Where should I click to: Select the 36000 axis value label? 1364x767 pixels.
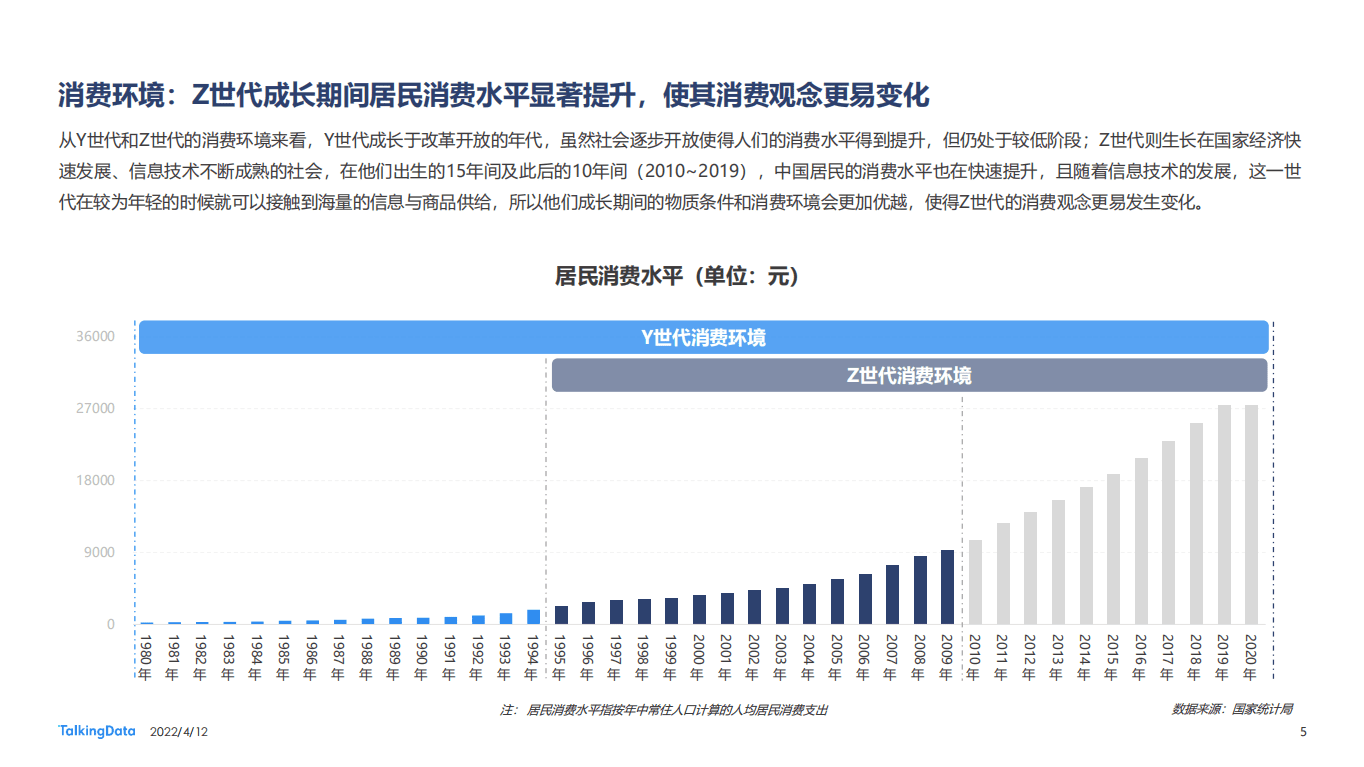click(x=97, y=336)
